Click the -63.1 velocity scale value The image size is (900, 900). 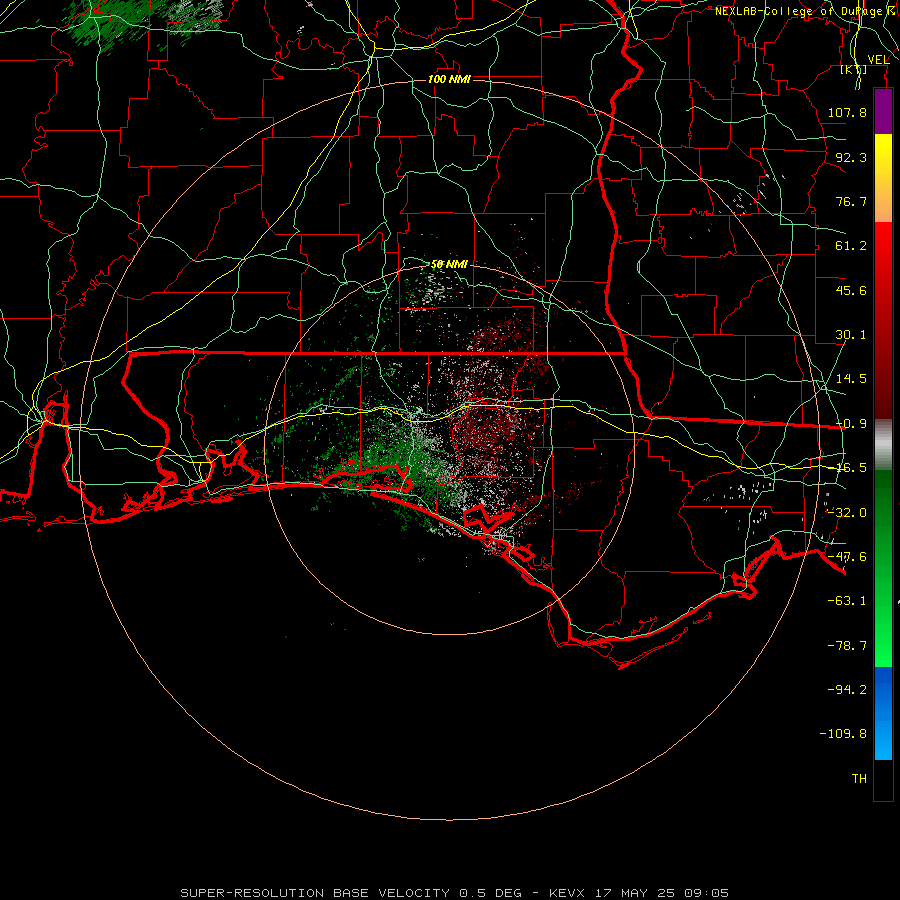[847, 601]
